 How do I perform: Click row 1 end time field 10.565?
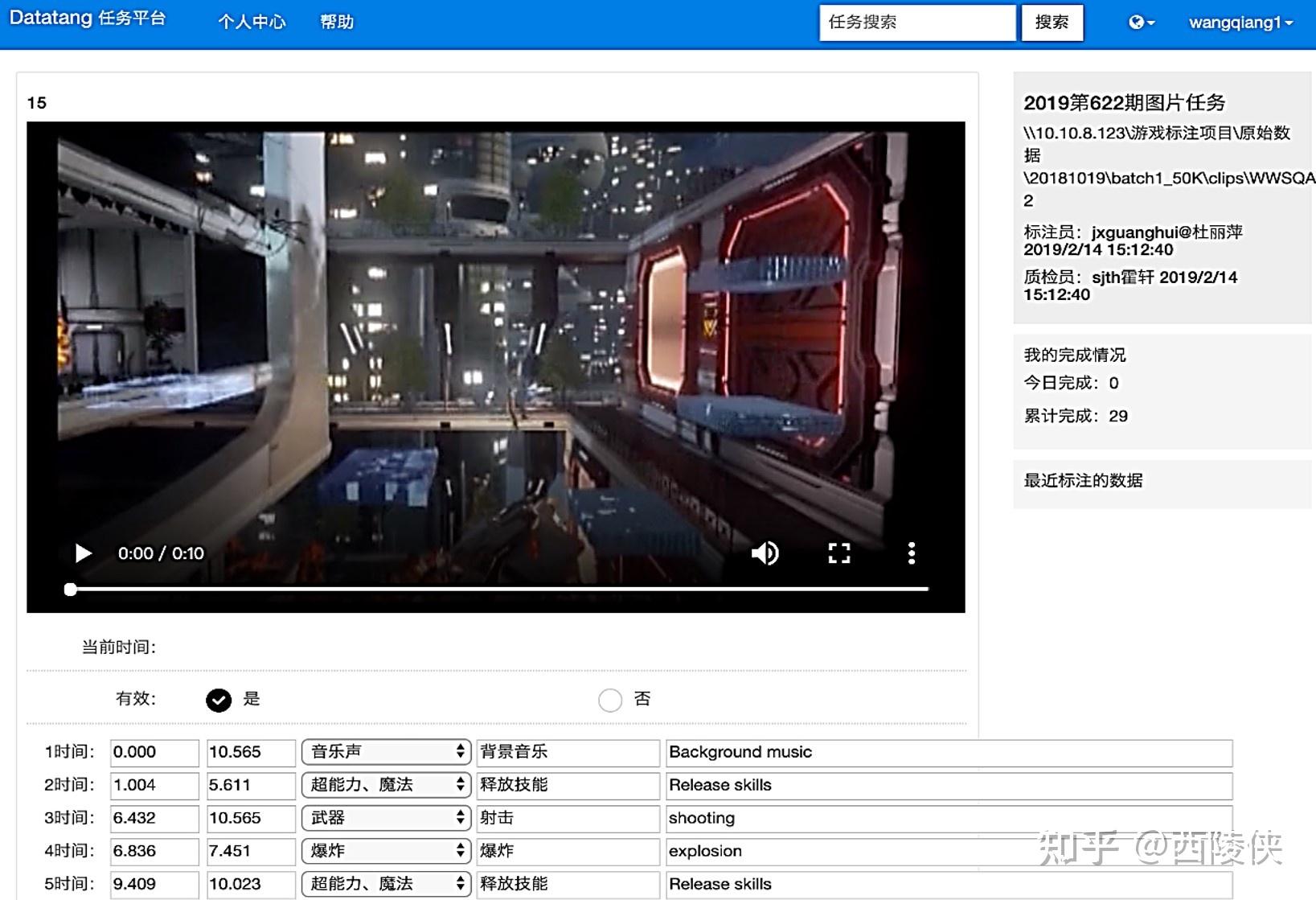(251, 753)
